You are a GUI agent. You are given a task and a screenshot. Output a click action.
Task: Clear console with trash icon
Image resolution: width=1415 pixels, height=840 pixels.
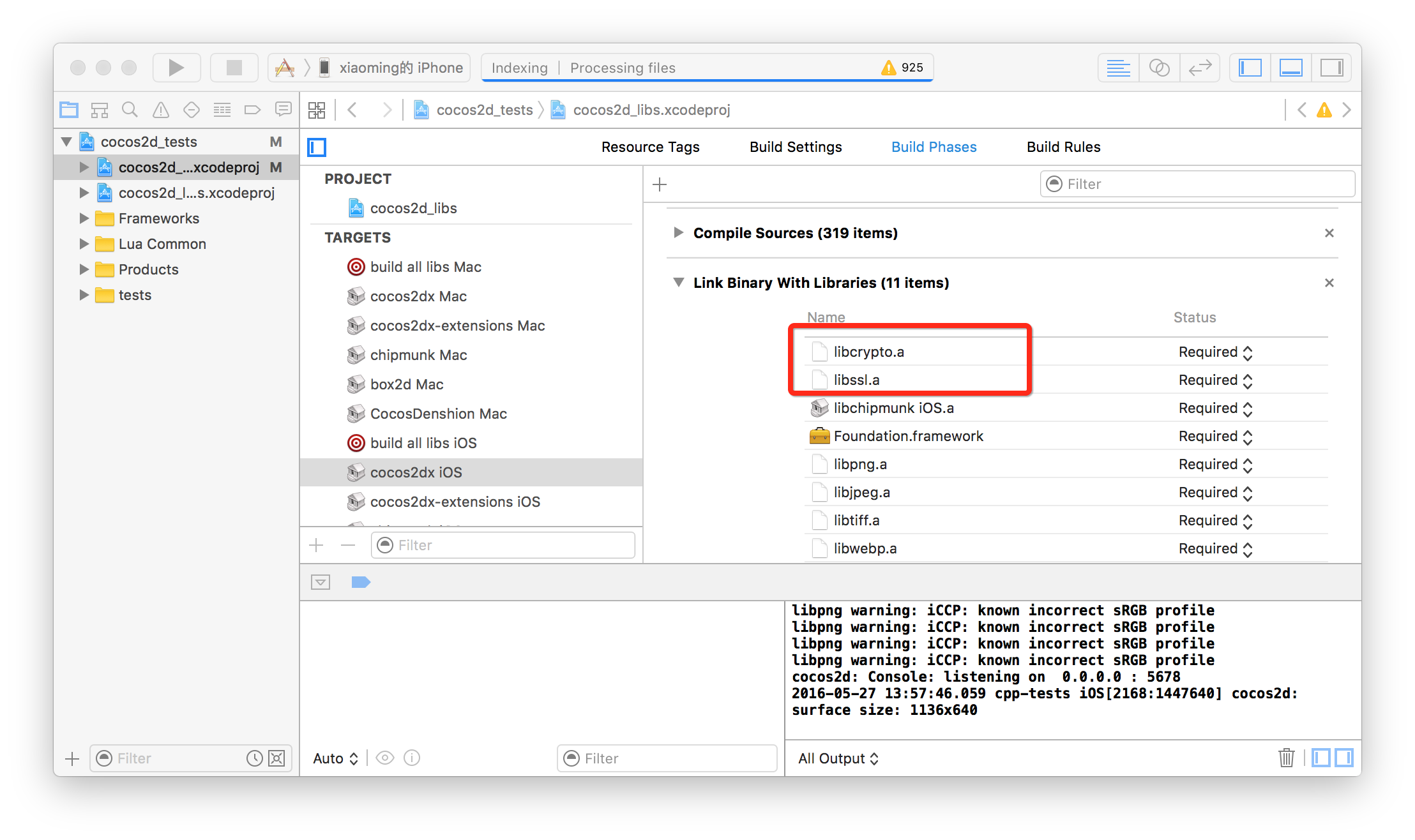(1286, 758)
